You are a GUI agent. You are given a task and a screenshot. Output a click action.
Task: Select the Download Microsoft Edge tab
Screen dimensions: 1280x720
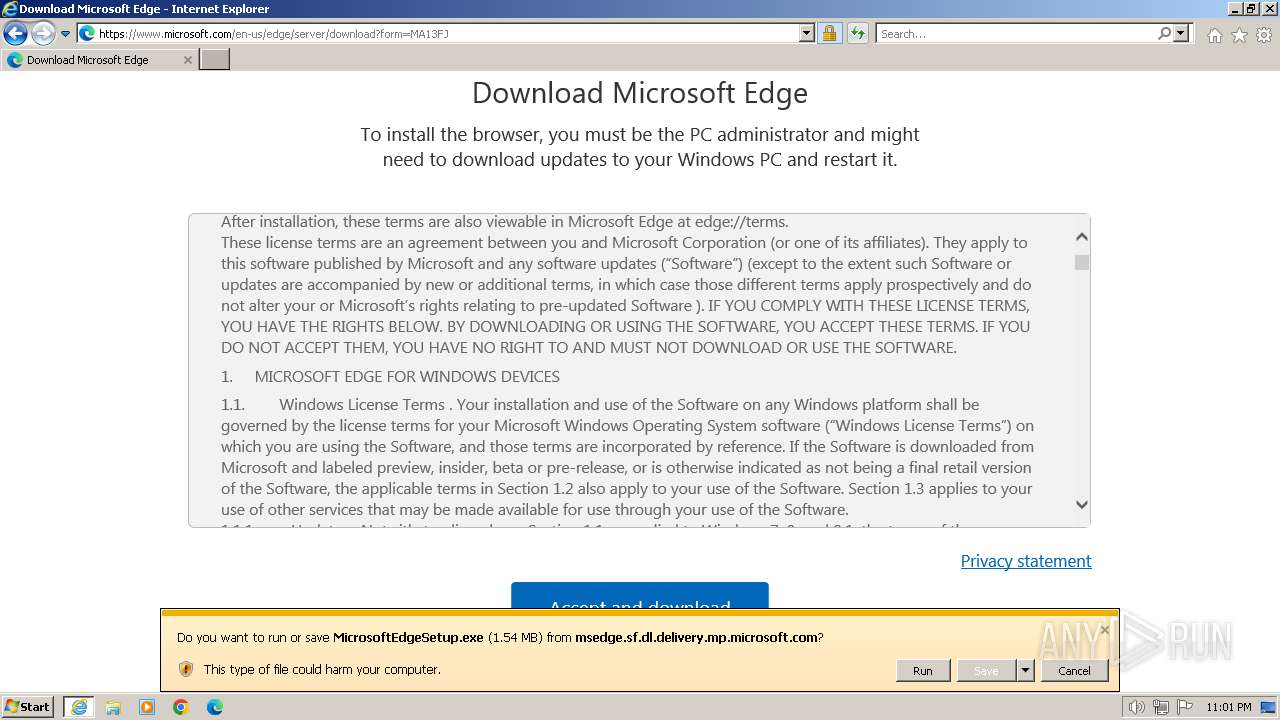coord(99,60)
